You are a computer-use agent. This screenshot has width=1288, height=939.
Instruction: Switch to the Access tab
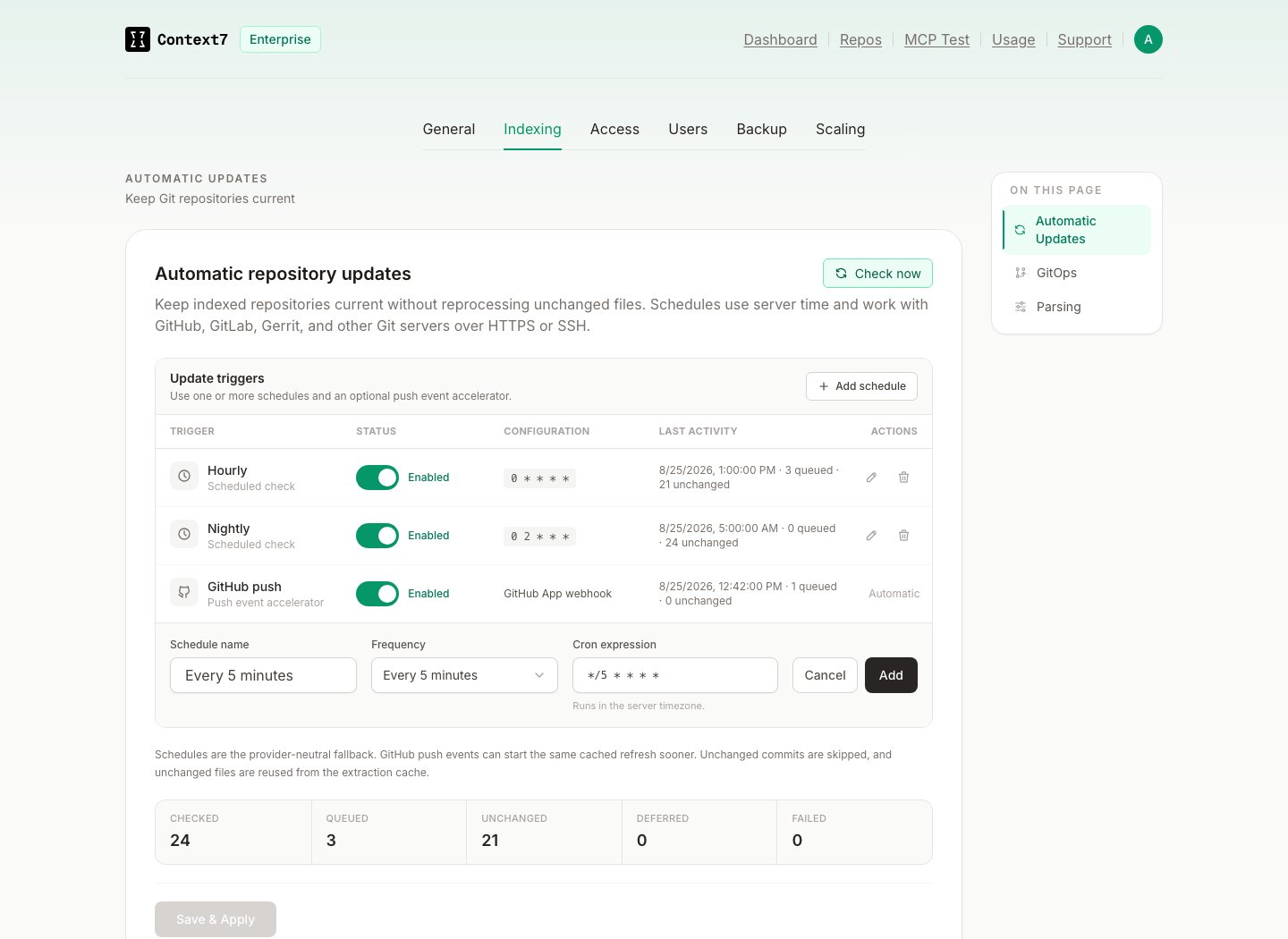point(614,129)
